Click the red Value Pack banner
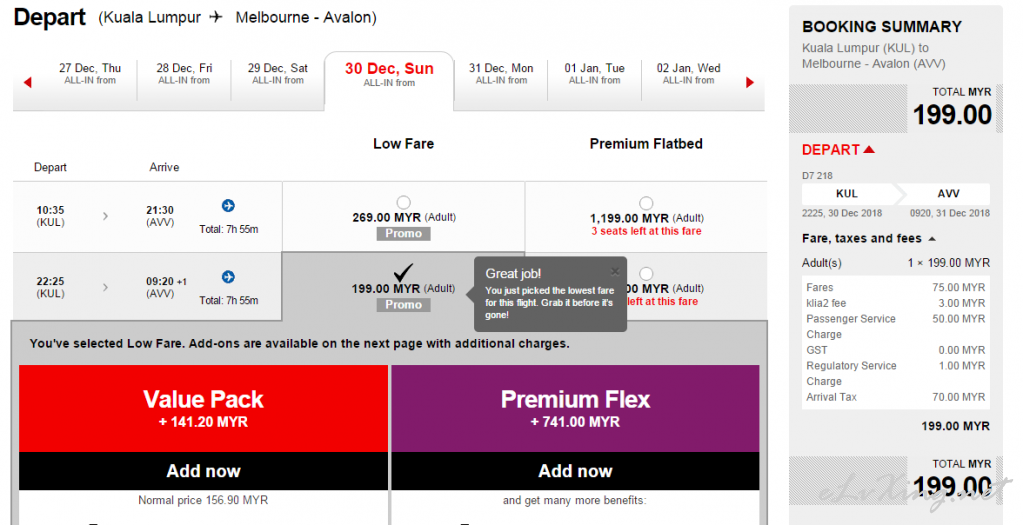Viewport: 1023px width, 525px height. (204, 409)
